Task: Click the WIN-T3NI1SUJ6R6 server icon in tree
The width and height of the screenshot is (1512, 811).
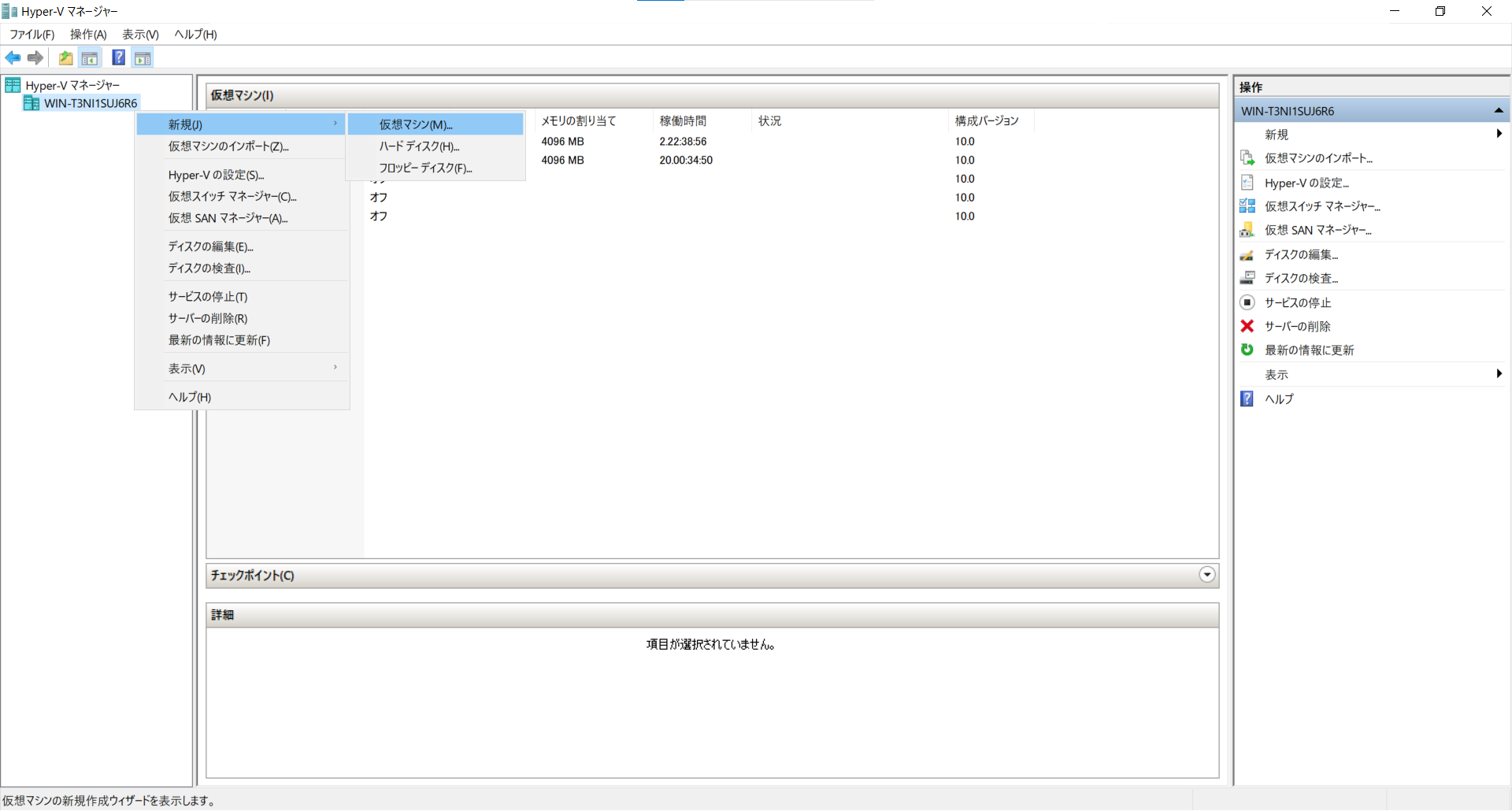Action: [x=31, y=103]
